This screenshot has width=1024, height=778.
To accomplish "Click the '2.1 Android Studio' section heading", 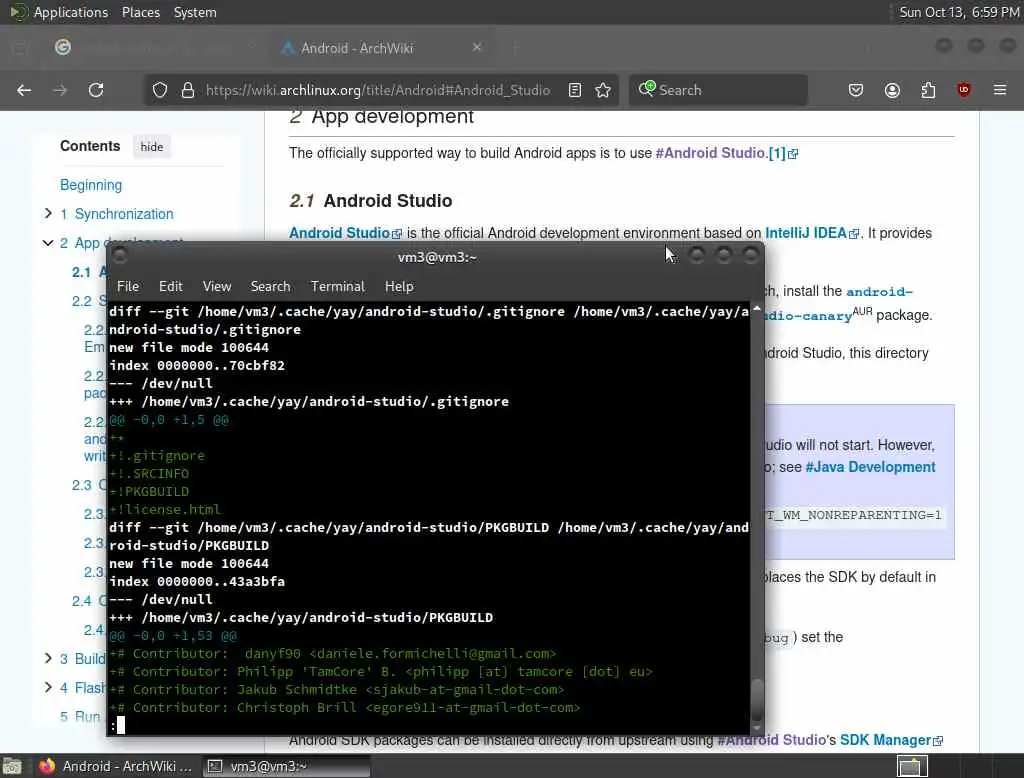I will [x=370, y=201].
